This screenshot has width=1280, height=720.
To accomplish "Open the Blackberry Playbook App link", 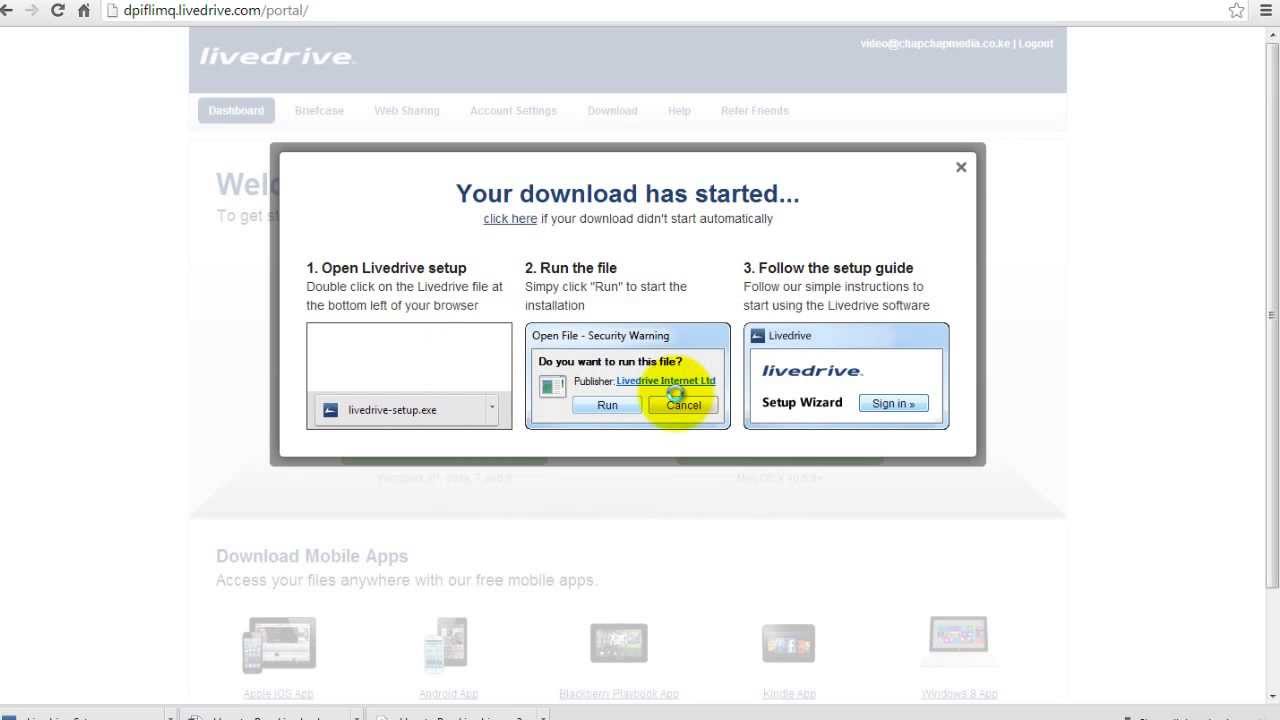I will coord(619,694).
